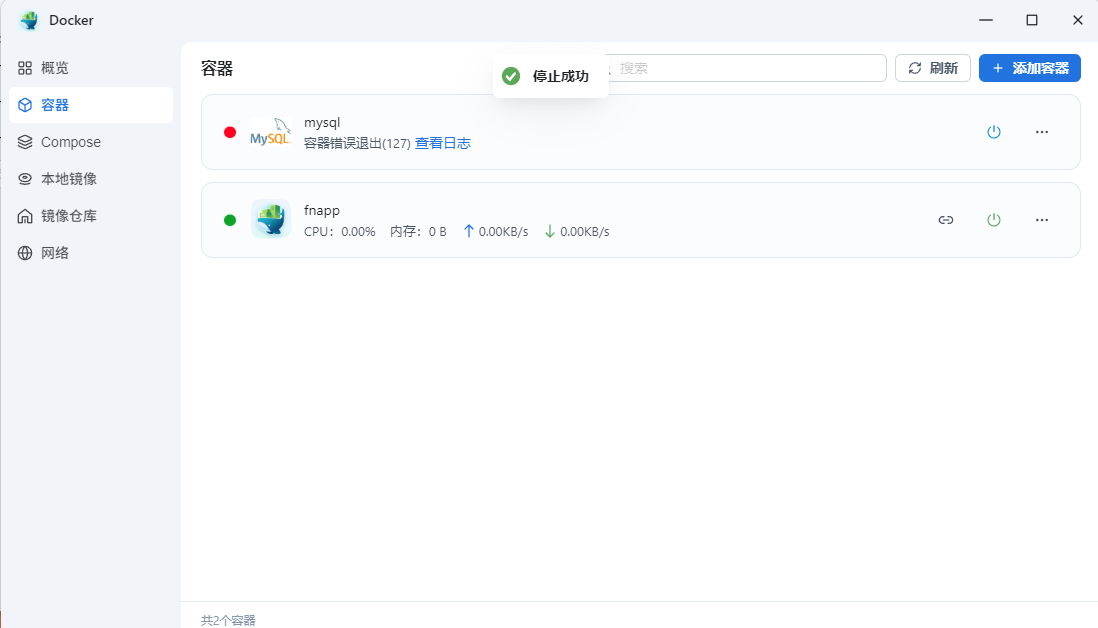Minimize the Docker window
Screen dimensions: 1098x628
(986, 20)
